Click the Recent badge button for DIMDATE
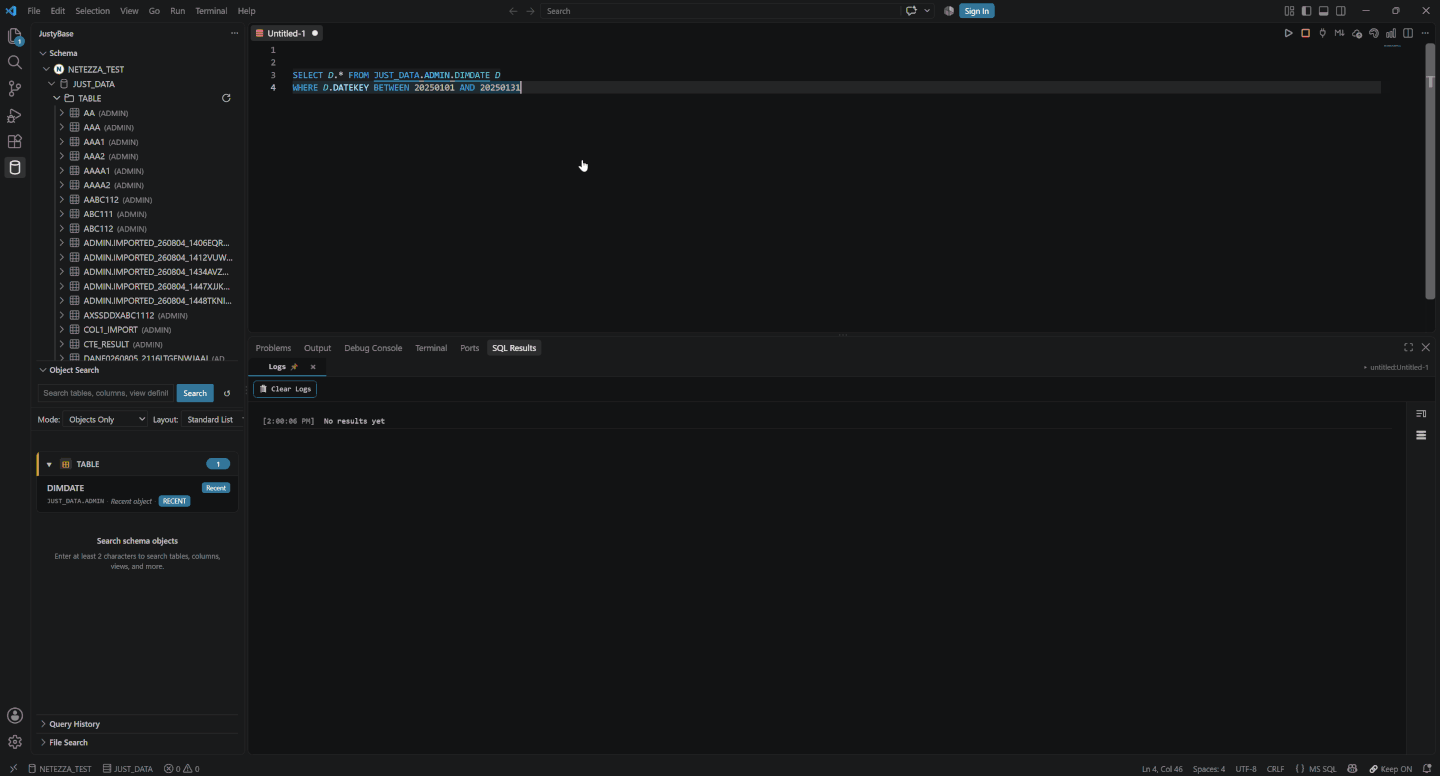The image size is (1440, 776). click(x=216, y=488)
